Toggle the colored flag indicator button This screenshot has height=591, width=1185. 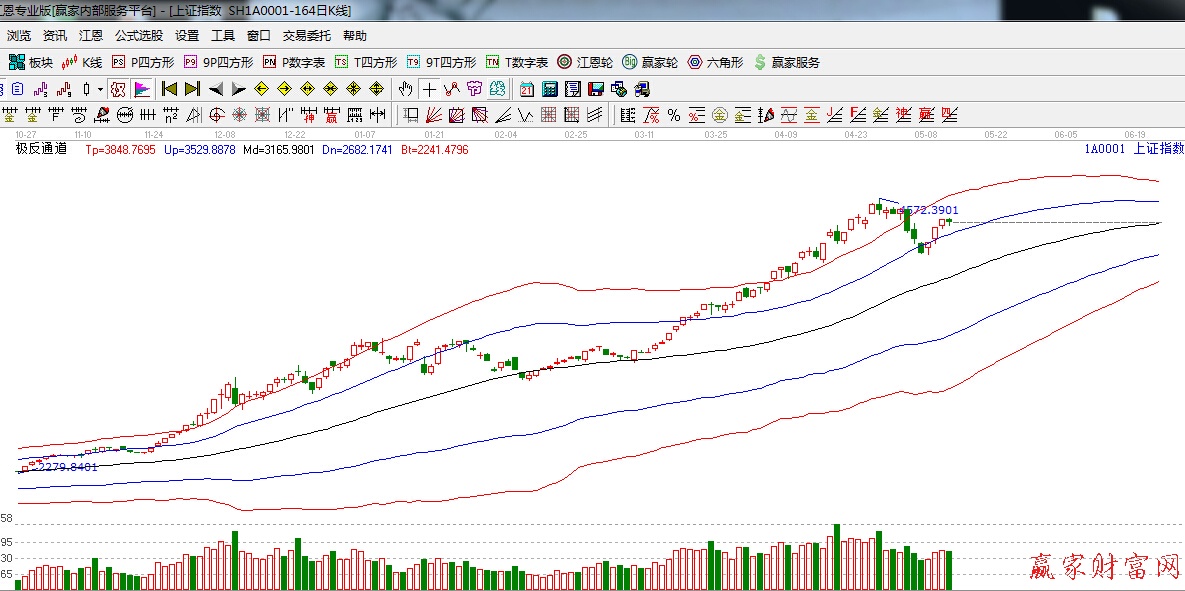click(x=142, y=89)
